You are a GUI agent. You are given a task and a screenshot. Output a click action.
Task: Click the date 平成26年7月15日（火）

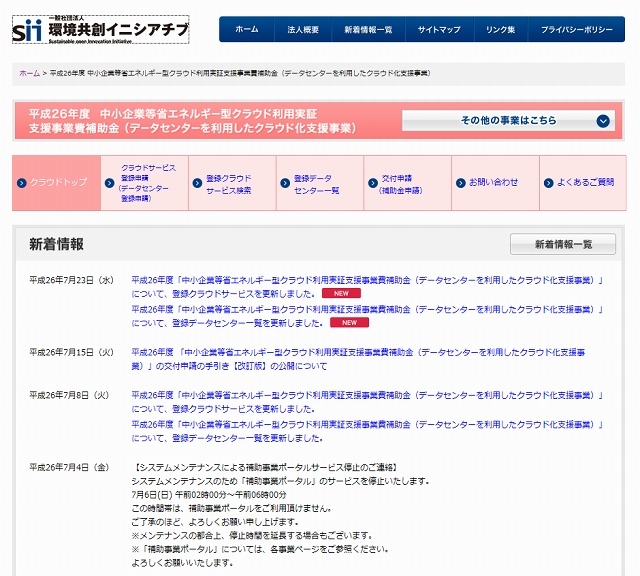[x=72, y=352]
